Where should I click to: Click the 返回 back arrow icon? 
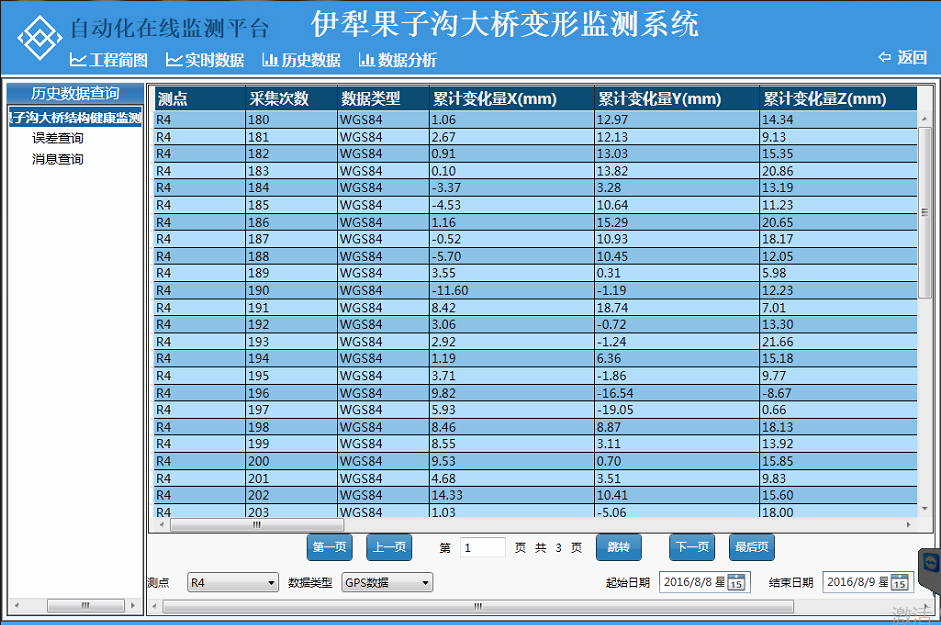point(884,57)
